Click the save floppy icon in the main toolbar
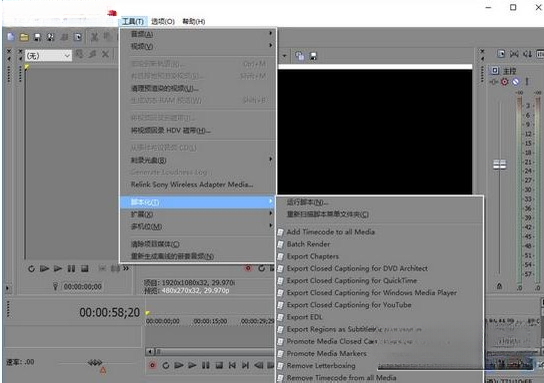544x383 pixels. point(37,37)
